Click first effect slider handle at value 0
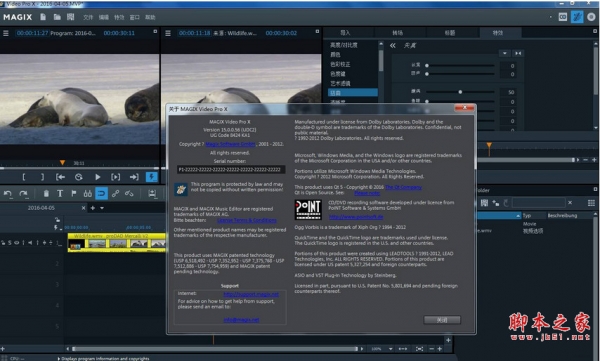The height and width of the screenshot is (361, 600). coord(427,65)
